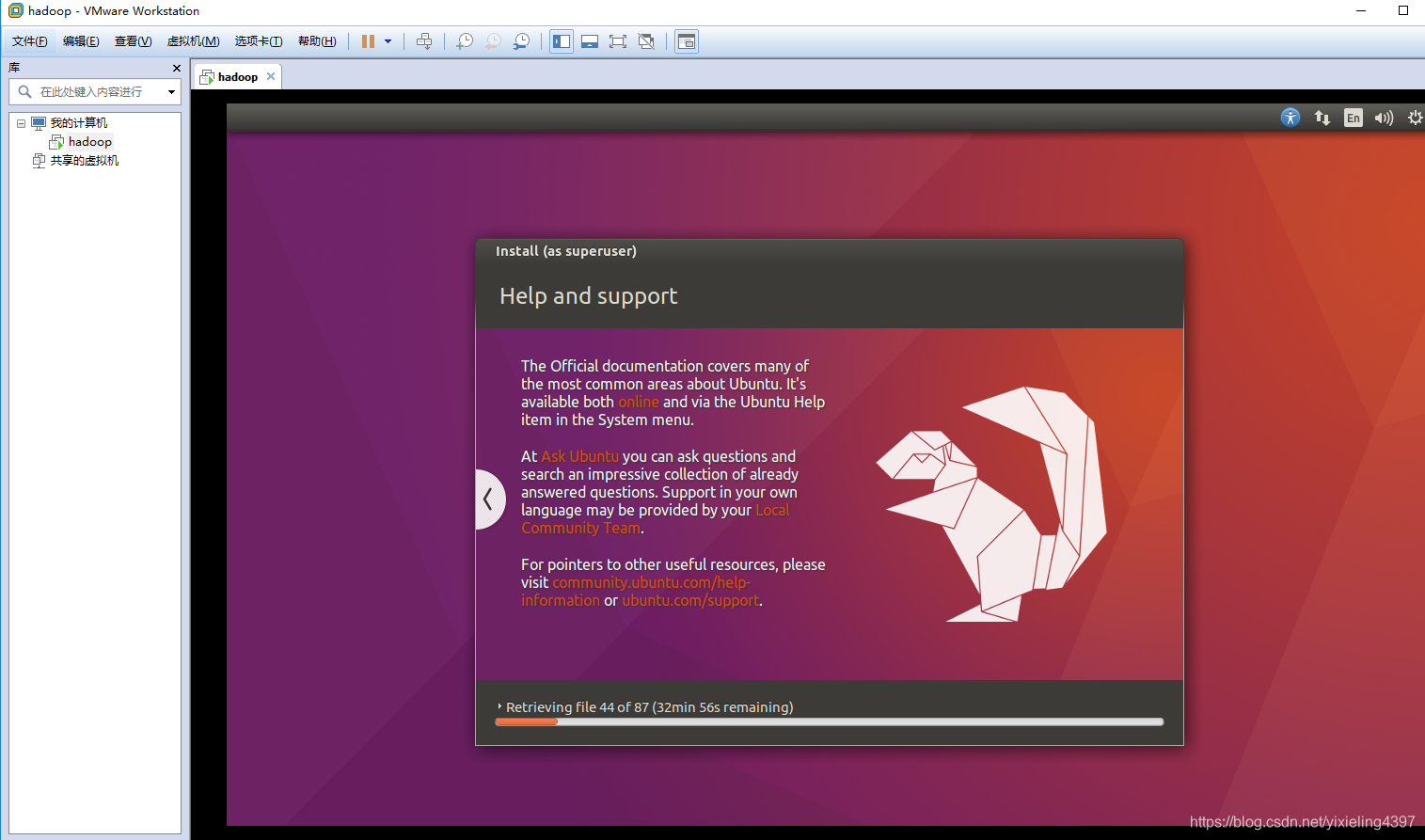
Task: Open the 'online' documentation link
Action: pos(639,402)
